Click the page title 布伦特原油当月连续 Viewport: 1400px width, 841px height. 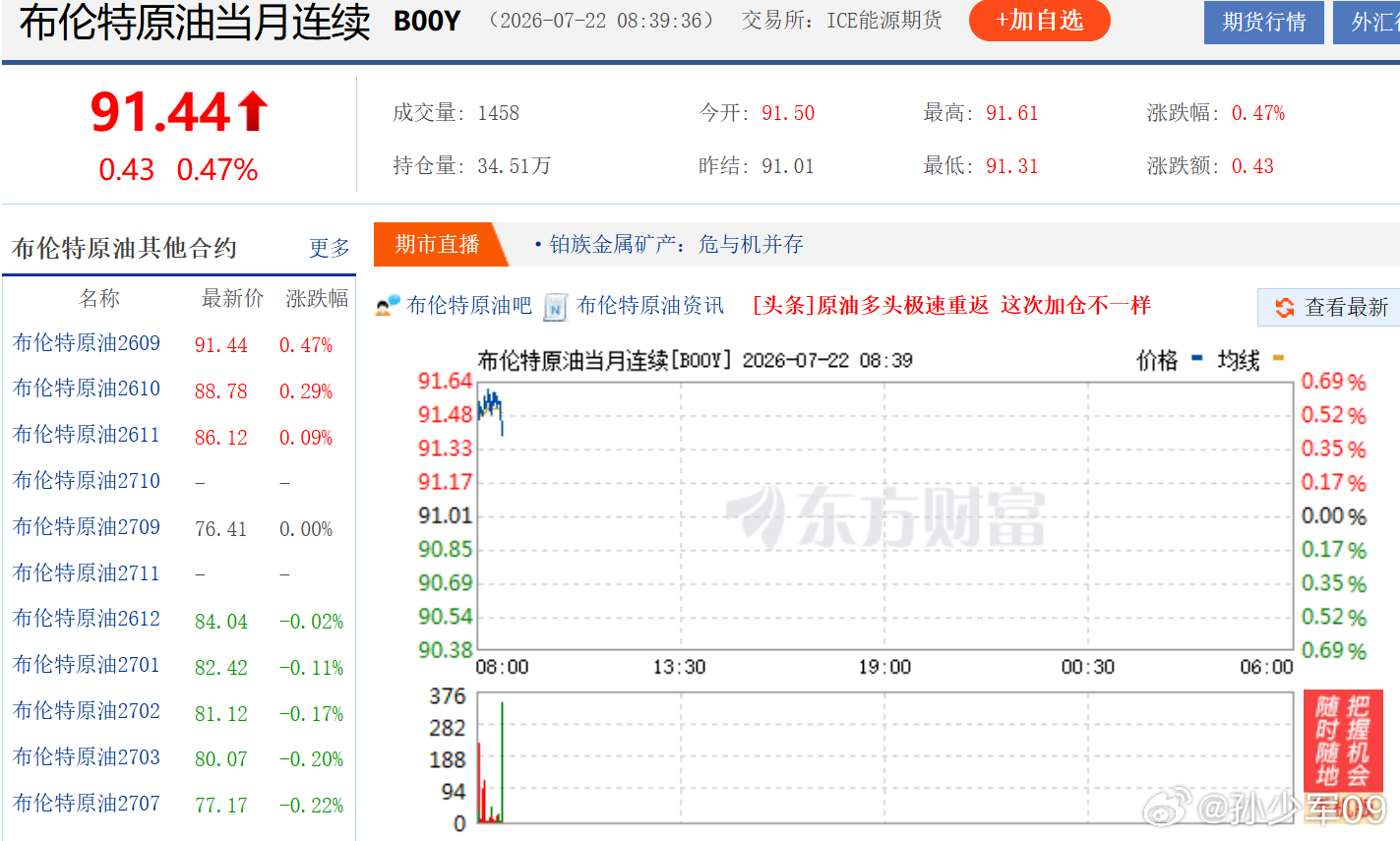pos(195,22)
